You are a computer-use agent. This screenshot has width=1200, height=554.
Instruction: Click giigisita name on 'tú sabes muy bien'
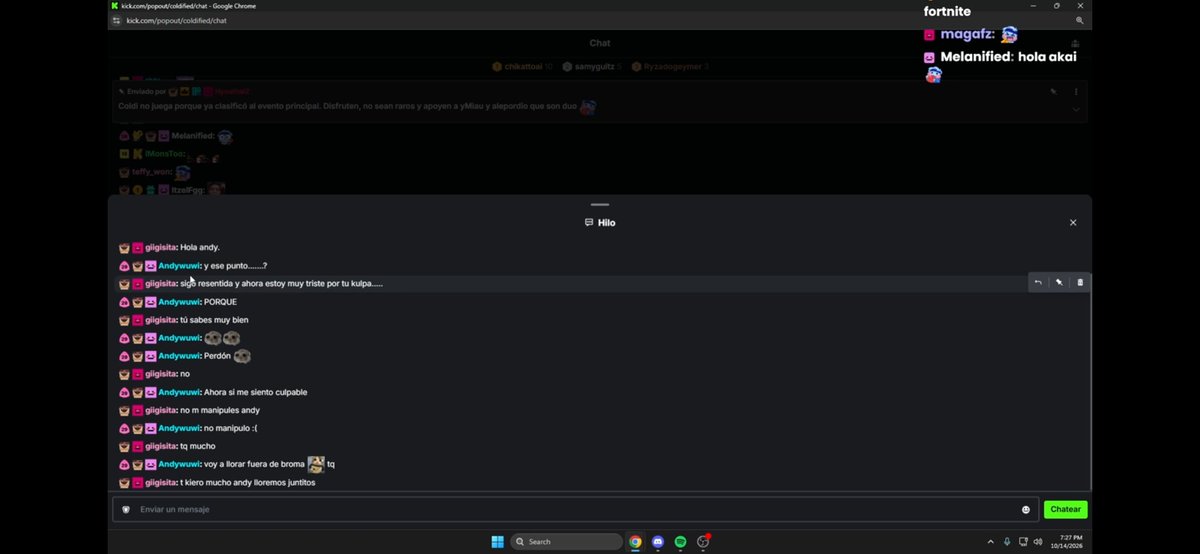coord(161,320)
